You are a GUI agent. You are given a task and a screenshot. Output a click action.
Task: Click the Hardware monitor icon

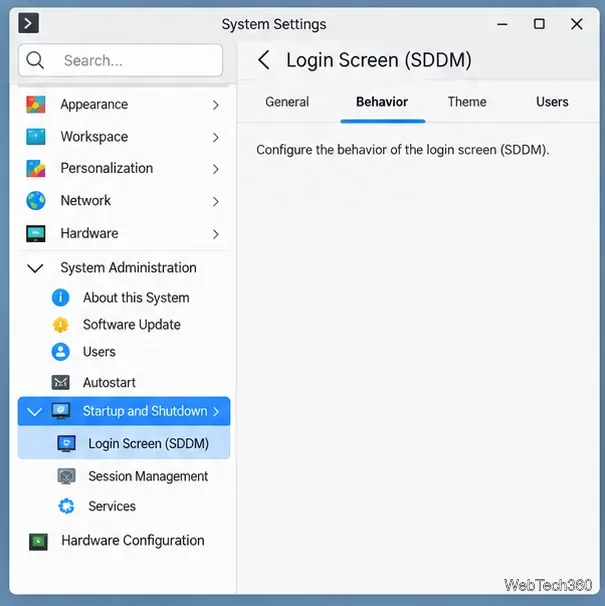(36, 233)
